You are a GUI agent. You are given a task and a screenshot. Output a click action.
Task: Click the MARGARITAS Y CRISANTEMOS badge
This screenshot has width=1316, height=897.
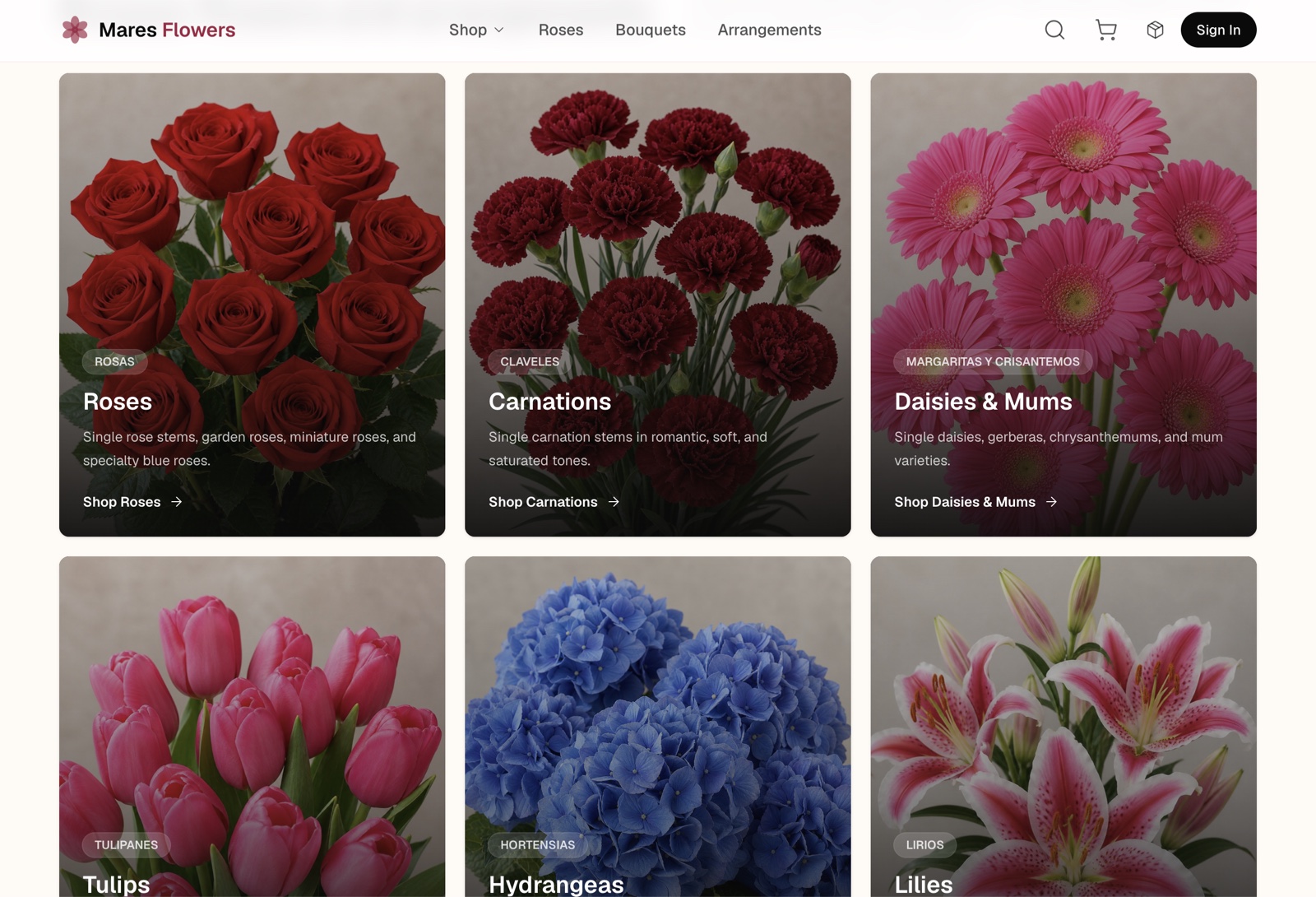[993, 361]
